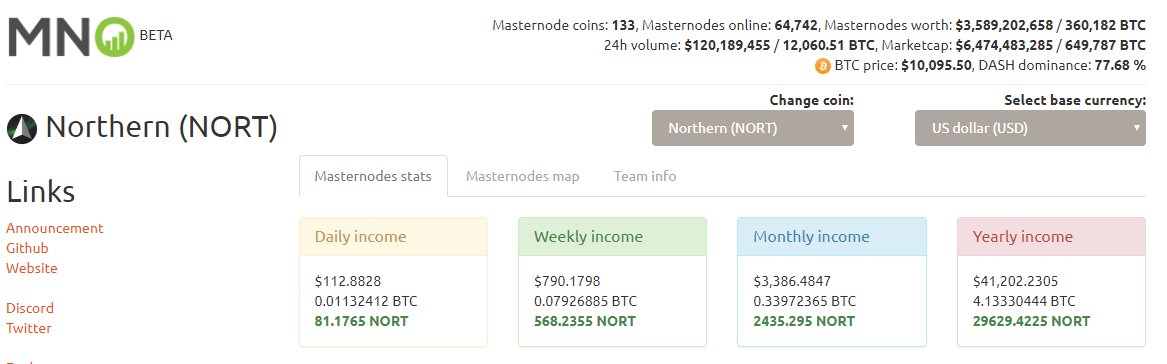Click the orange Bitcoin icon
The image size is (1167, 364).
tap(823, 66)
